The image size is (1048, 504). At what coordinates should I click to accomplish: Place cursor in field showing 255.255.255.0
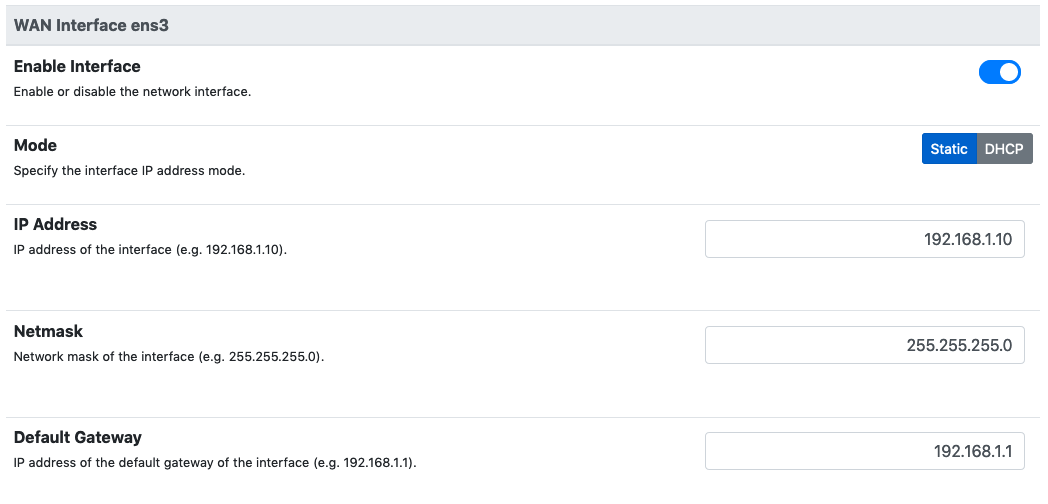point(864,345)
